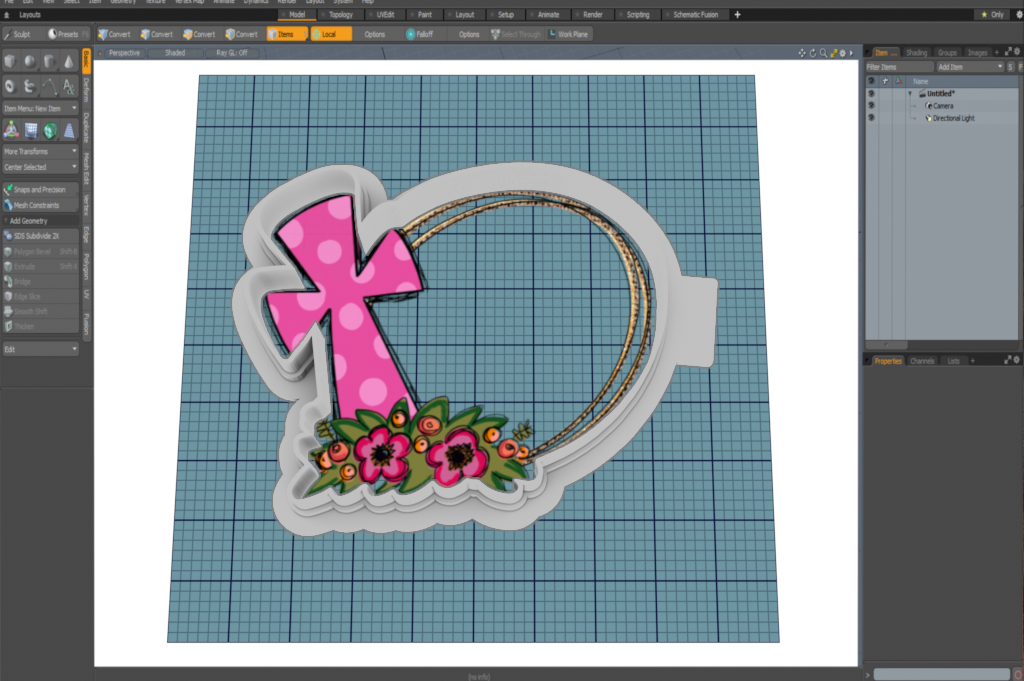This screenshot has width=1024, height=681.
Task: Click the viewport zoom magnifier icon
Action: (822, 52)
